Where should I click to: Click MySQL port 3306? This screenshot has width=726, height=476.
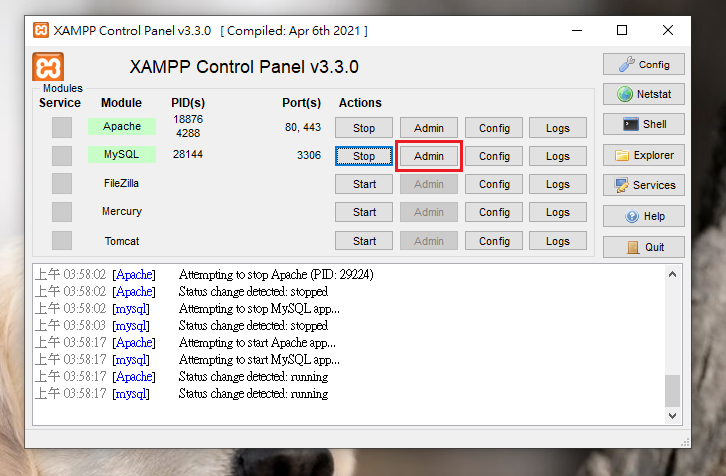309,155
